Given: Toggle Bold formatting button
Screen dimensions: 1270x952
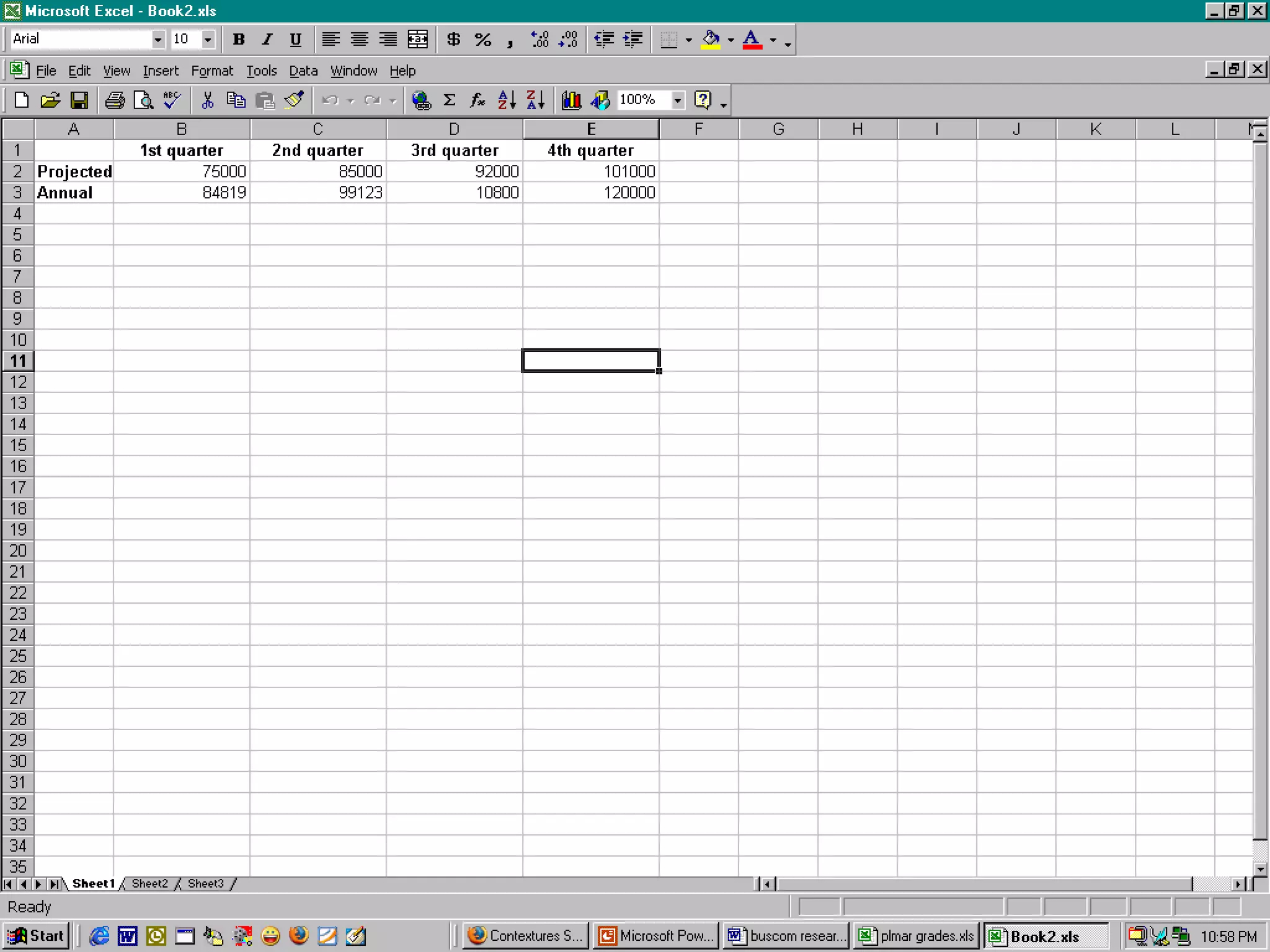Looking at the screenshot, I should pos(239,40).
